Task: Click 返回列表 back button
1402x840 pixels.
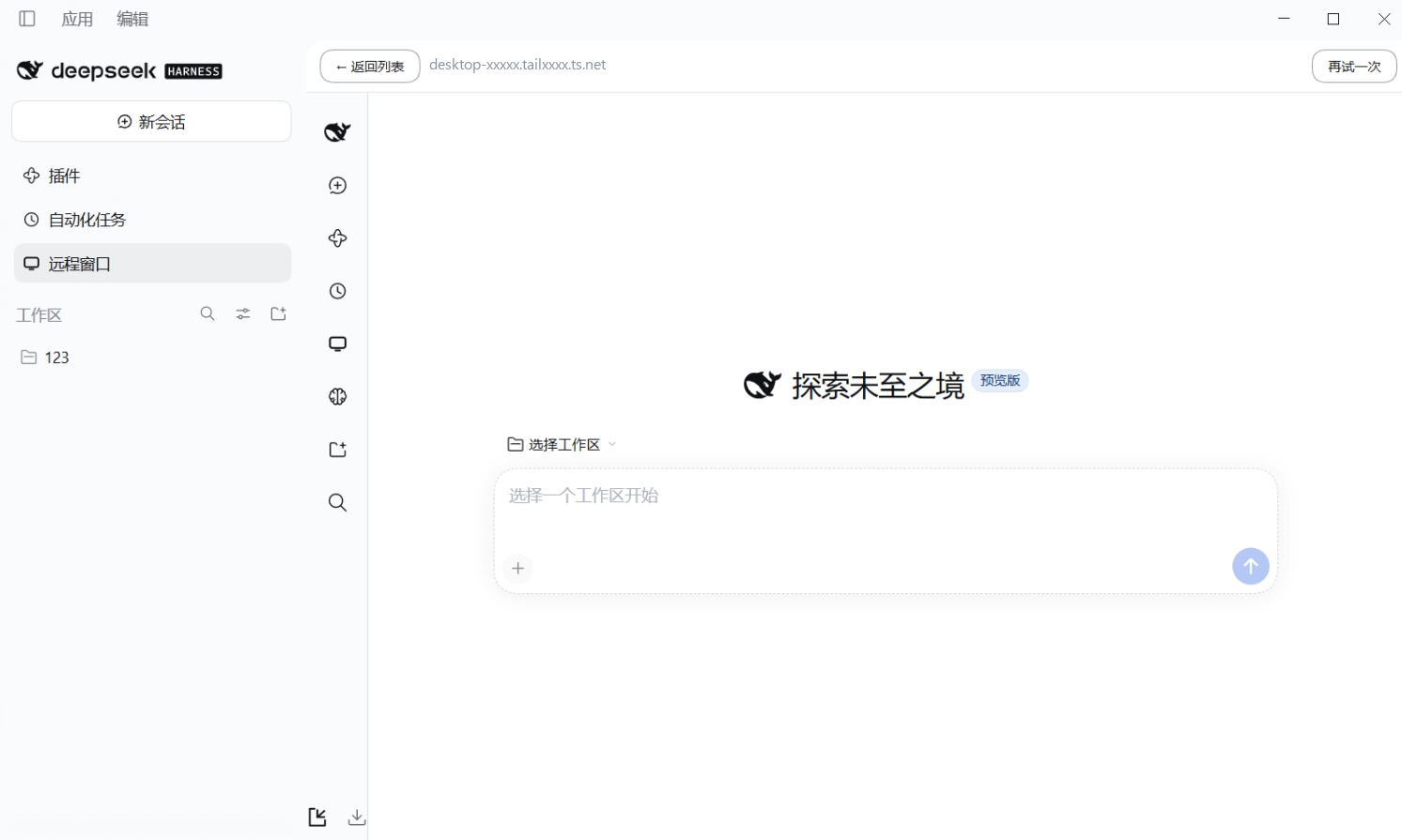Action: (370, 67)
